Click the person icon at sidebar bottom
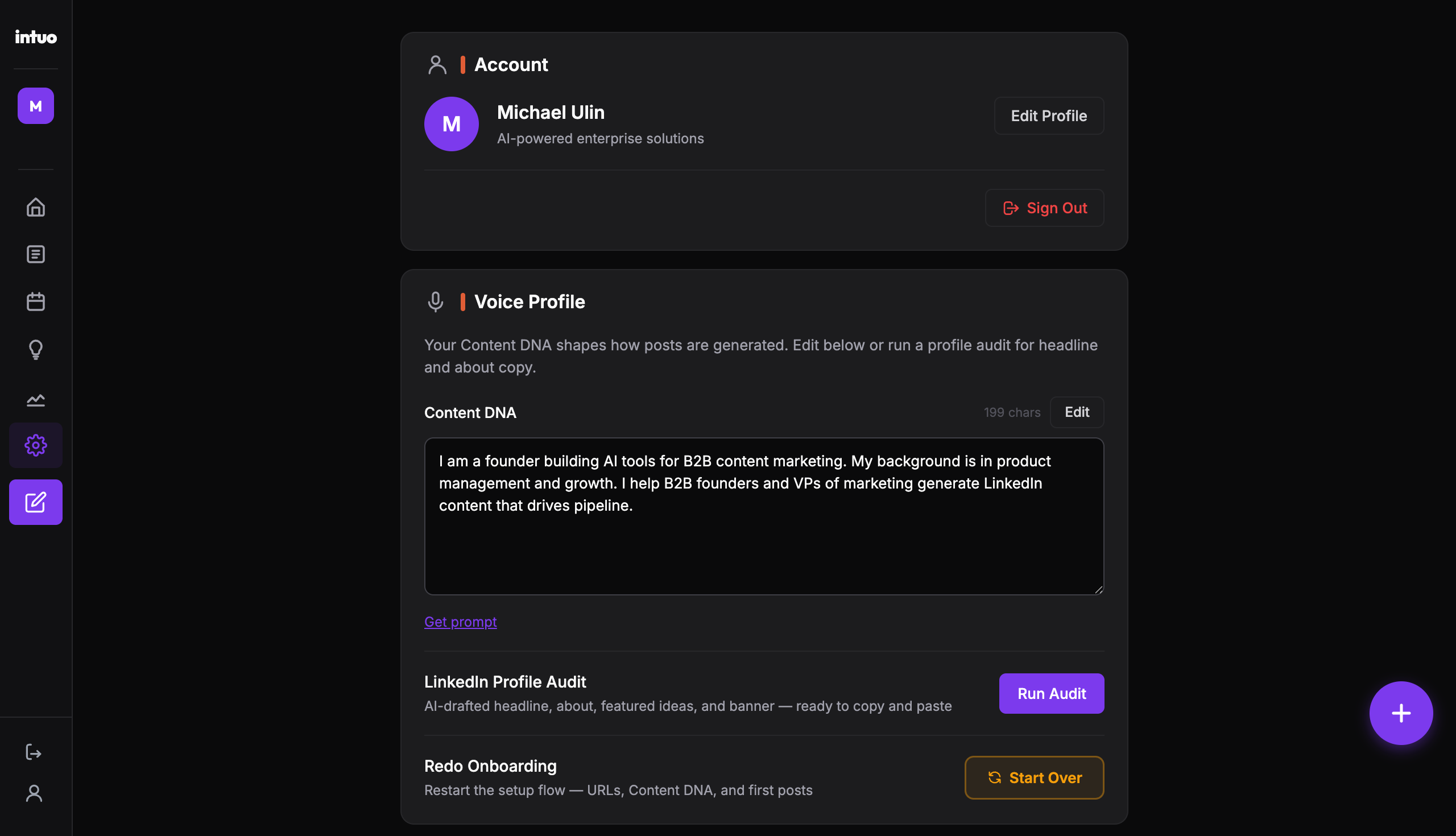The height and width of the screenshot is (836, 1456). point(34,793)
